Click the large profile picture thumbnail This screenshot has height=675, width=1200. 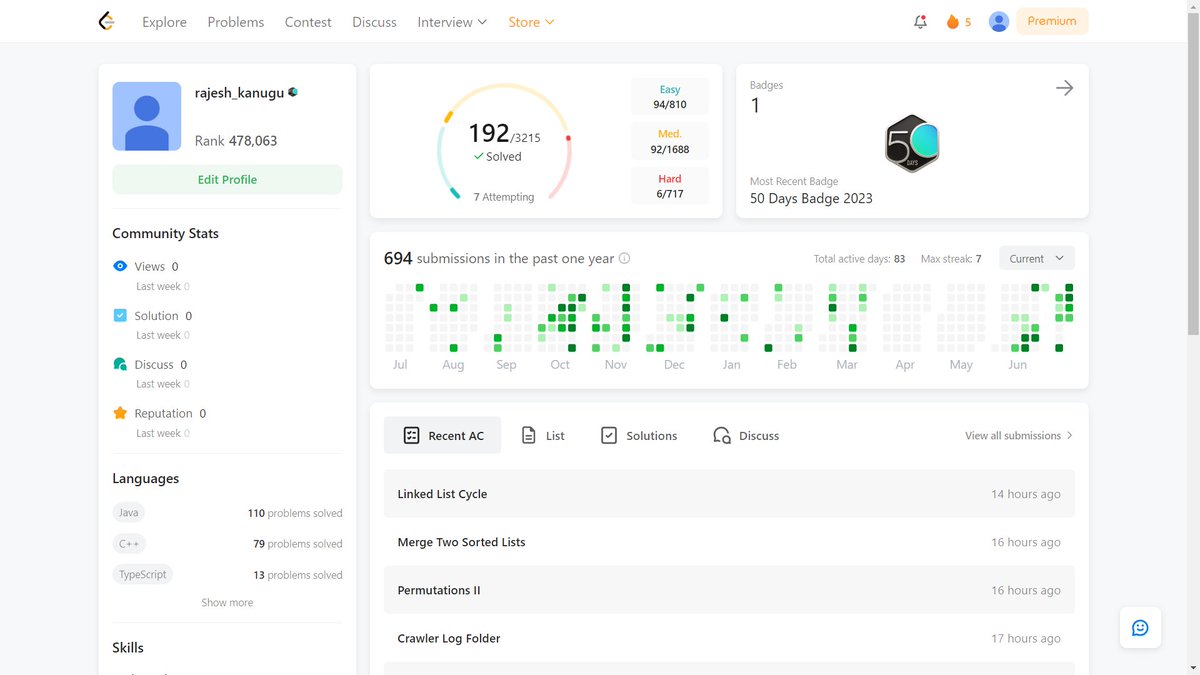(147, 116)
